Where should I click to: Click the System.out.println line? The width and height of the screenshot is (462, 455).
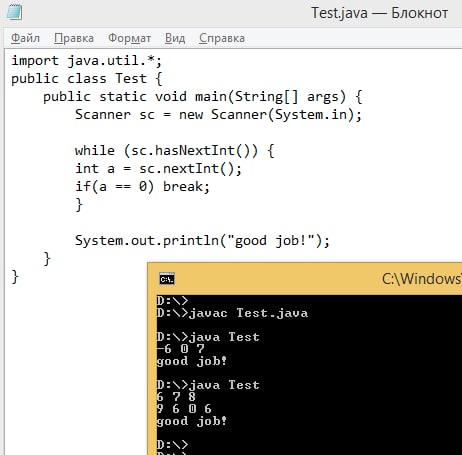click(202, 240)
